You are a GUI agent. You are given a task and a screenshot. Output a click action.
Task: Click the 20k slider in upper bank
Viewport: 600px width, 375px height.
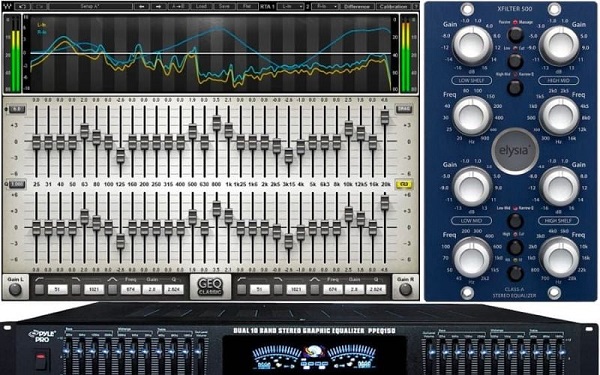[385, 117]
